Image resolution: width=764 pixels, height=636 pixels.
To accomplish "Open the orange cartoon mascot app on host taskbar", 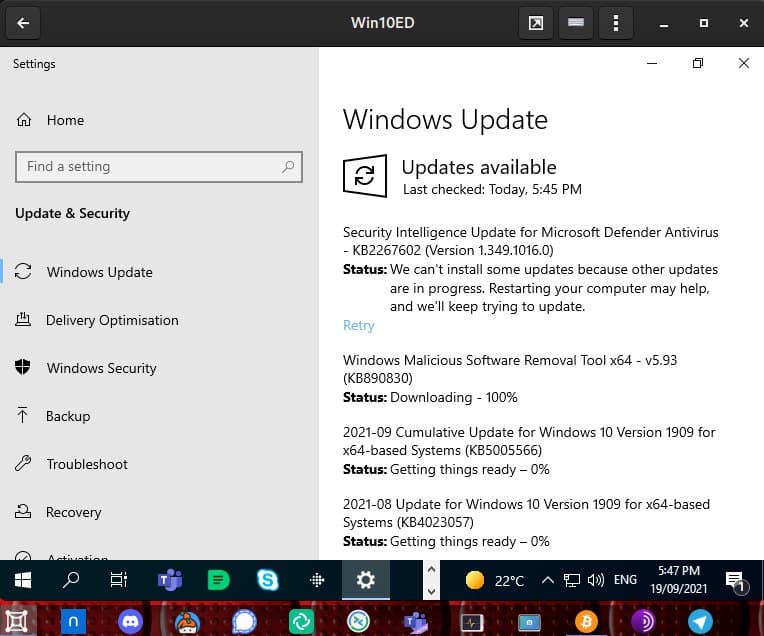I will click(x=187, y=622).
